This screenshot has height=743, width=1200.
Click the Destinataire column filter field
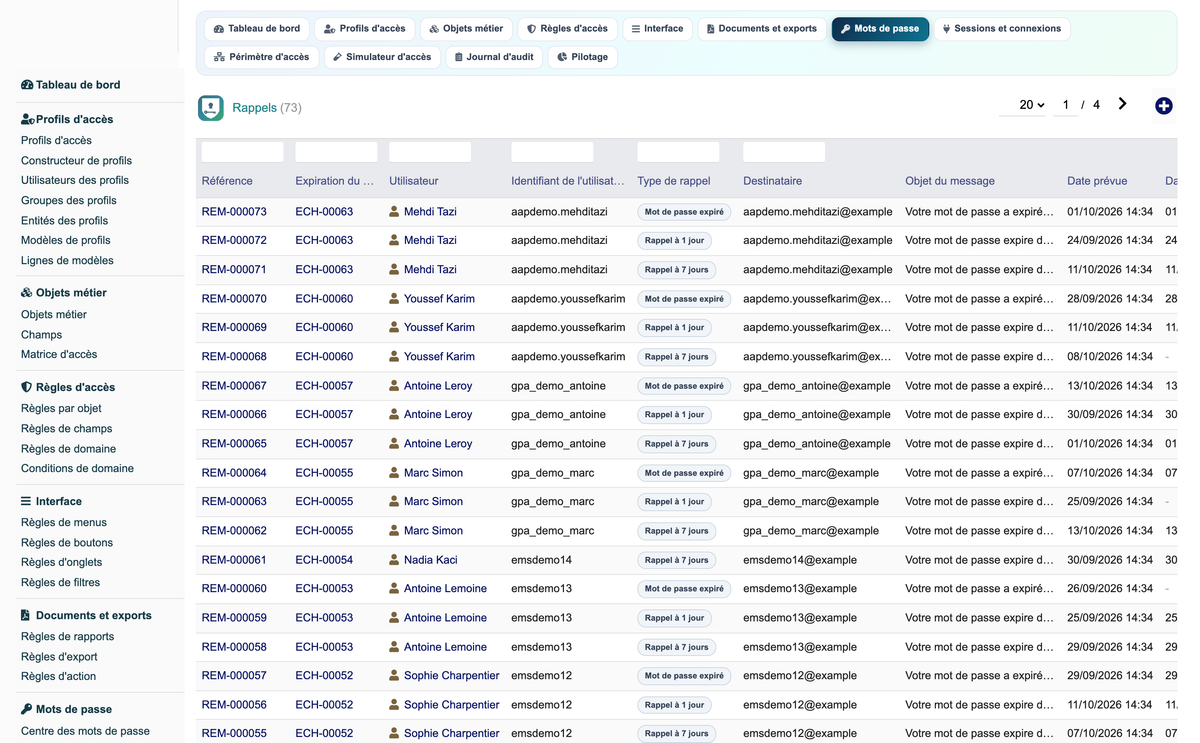coord(784,152)
